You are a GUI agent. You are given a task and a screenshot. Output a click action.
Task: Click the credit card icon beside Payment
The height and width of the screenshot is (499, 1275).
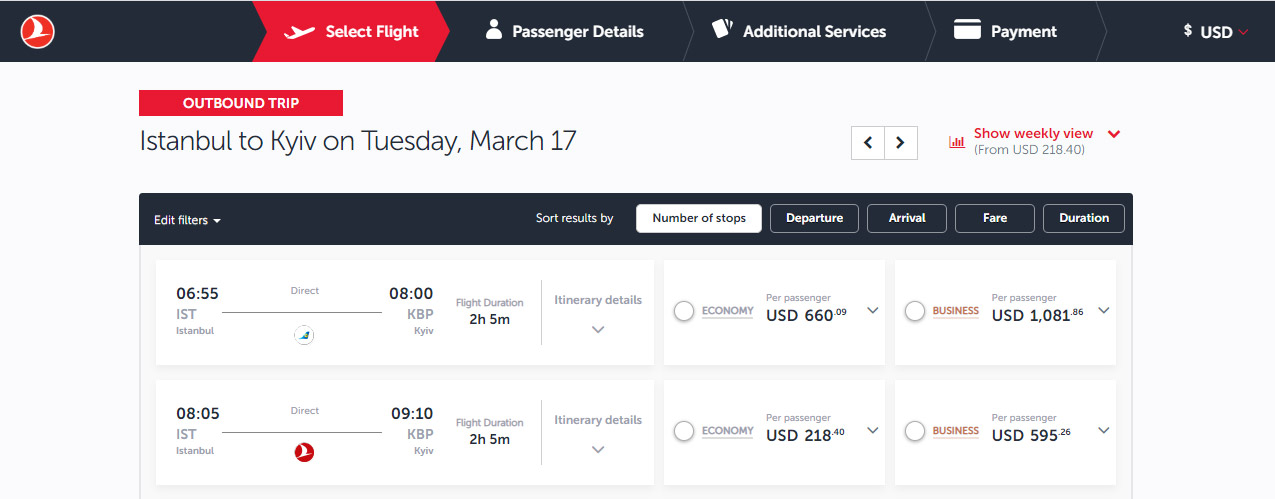pos(967,30)
